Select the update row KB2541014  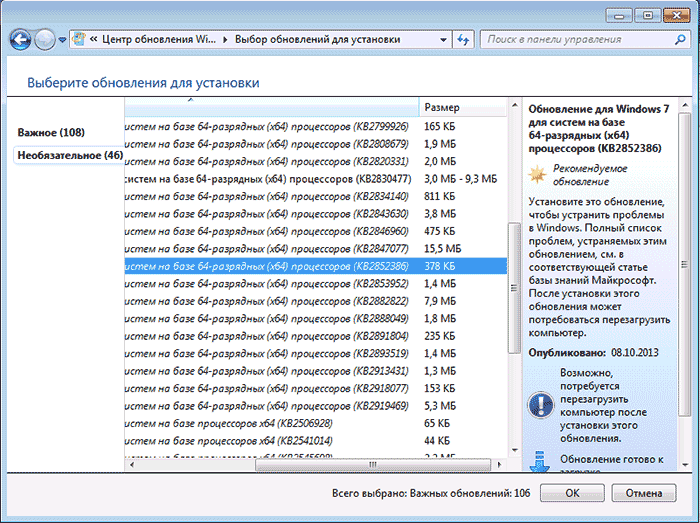point(316,441)
